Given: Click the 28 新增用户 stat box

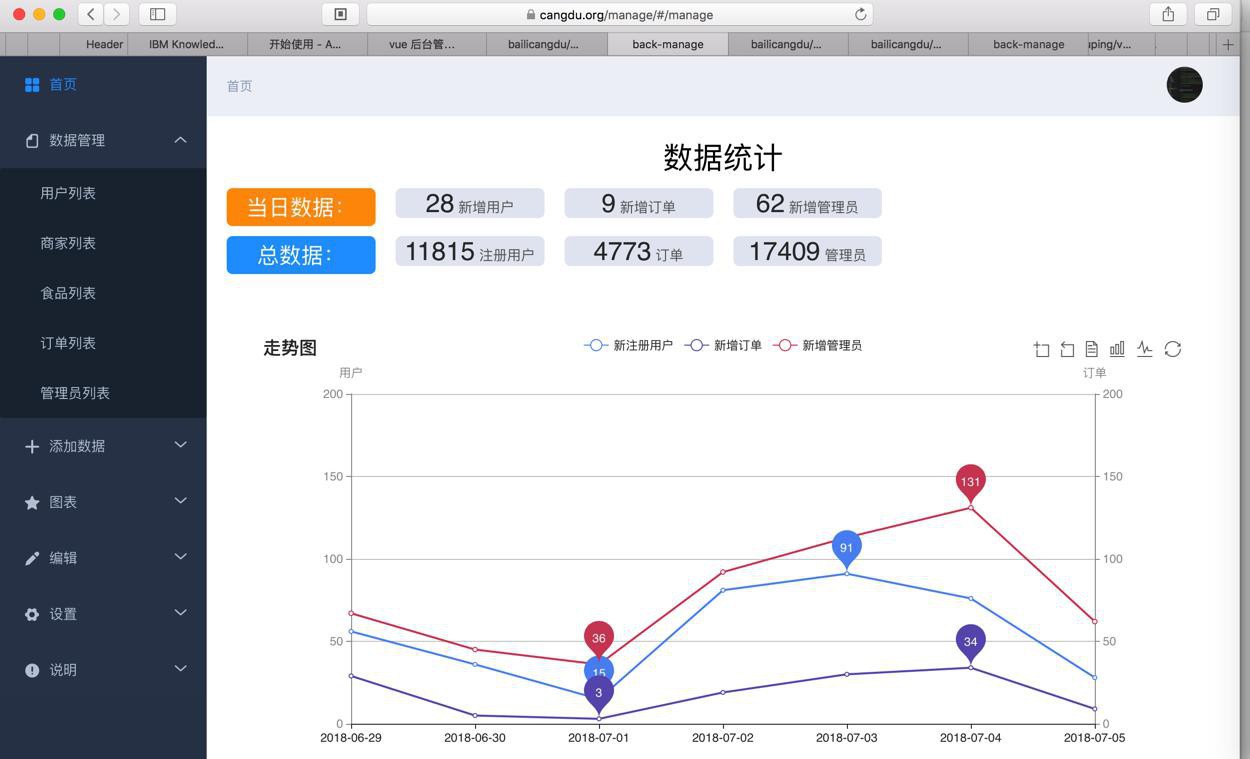Looking at the screenshot, I should pyautogui.click(x=470, y=203).
